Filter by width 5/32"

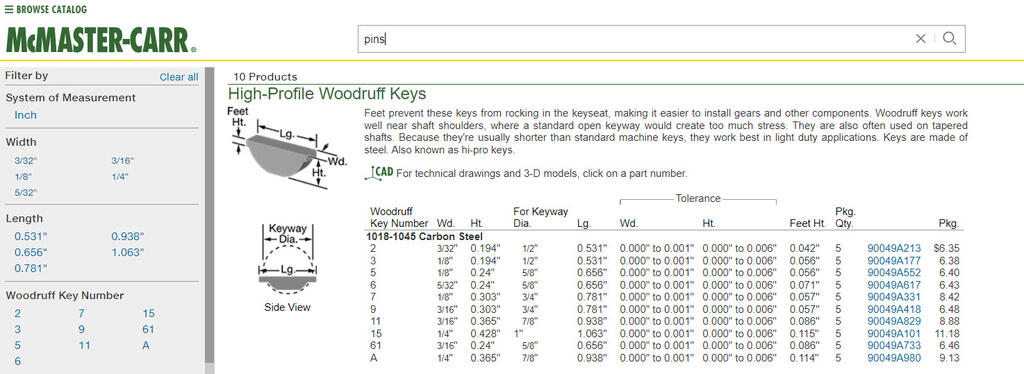pyautogui.click(x=25, y=193)
